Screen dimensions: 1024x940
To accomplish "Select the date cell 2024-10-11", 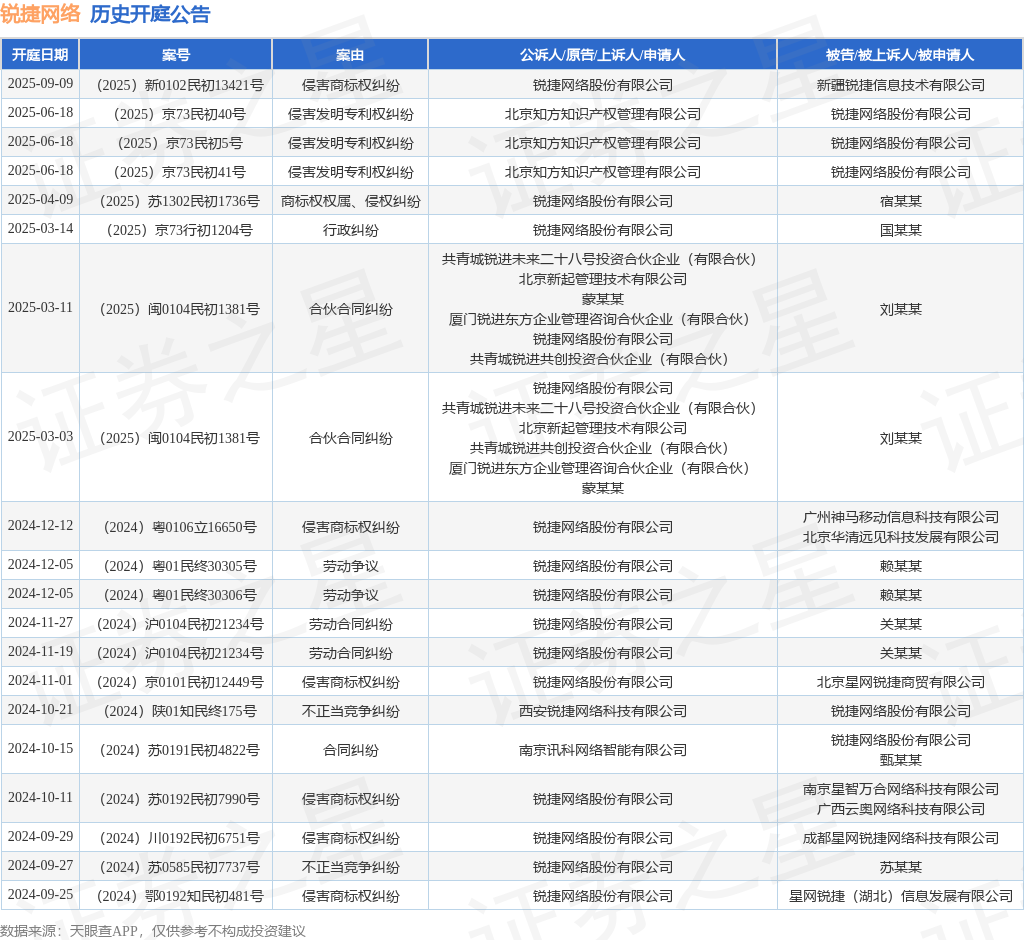I will [x=40, y=798].
